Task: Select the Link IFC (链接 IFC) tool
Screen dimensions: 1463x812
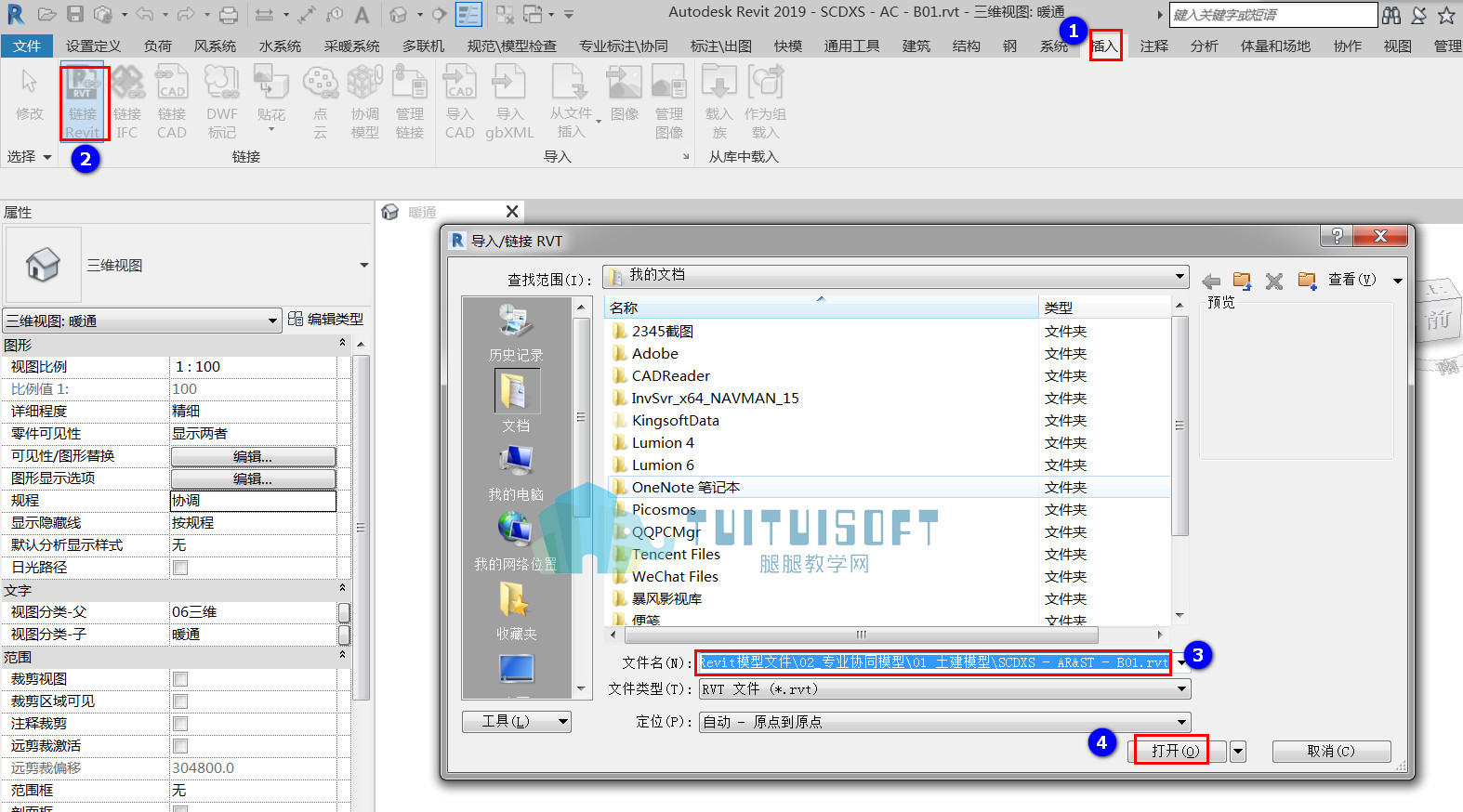Action: [127, 102]
